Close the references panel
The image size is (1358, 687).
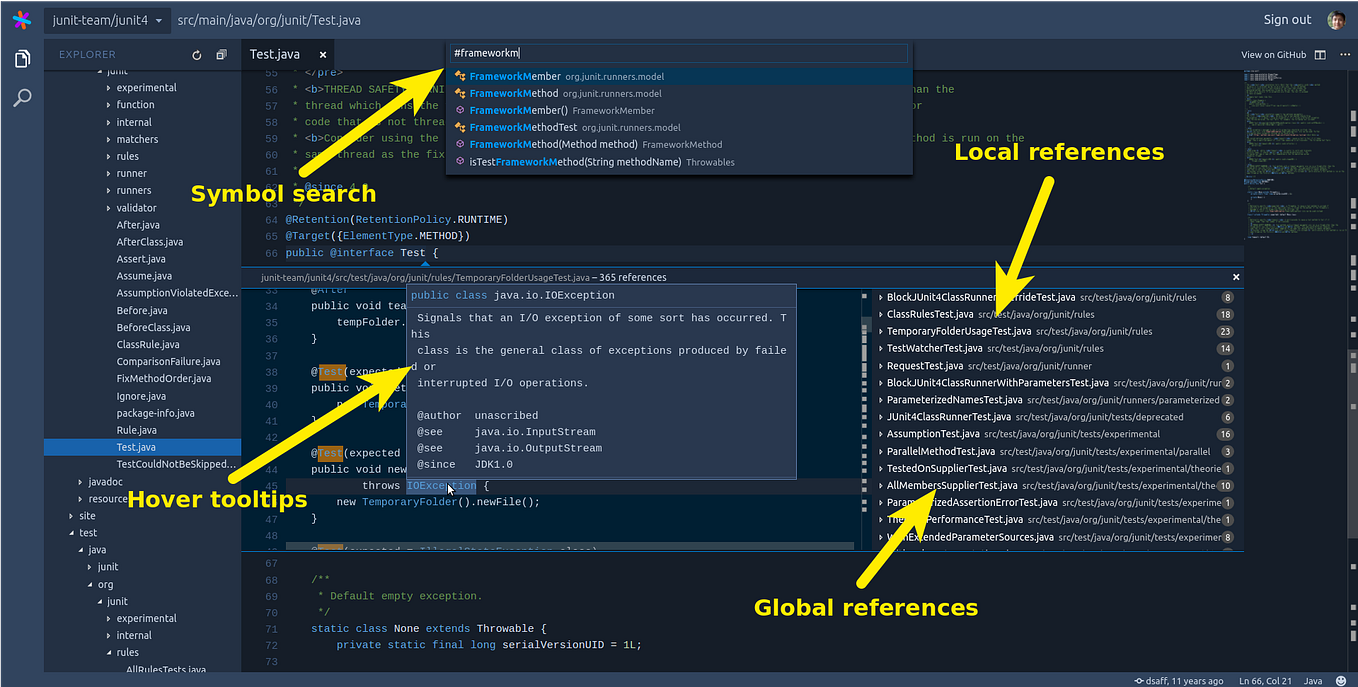[x=1236, y=276]
